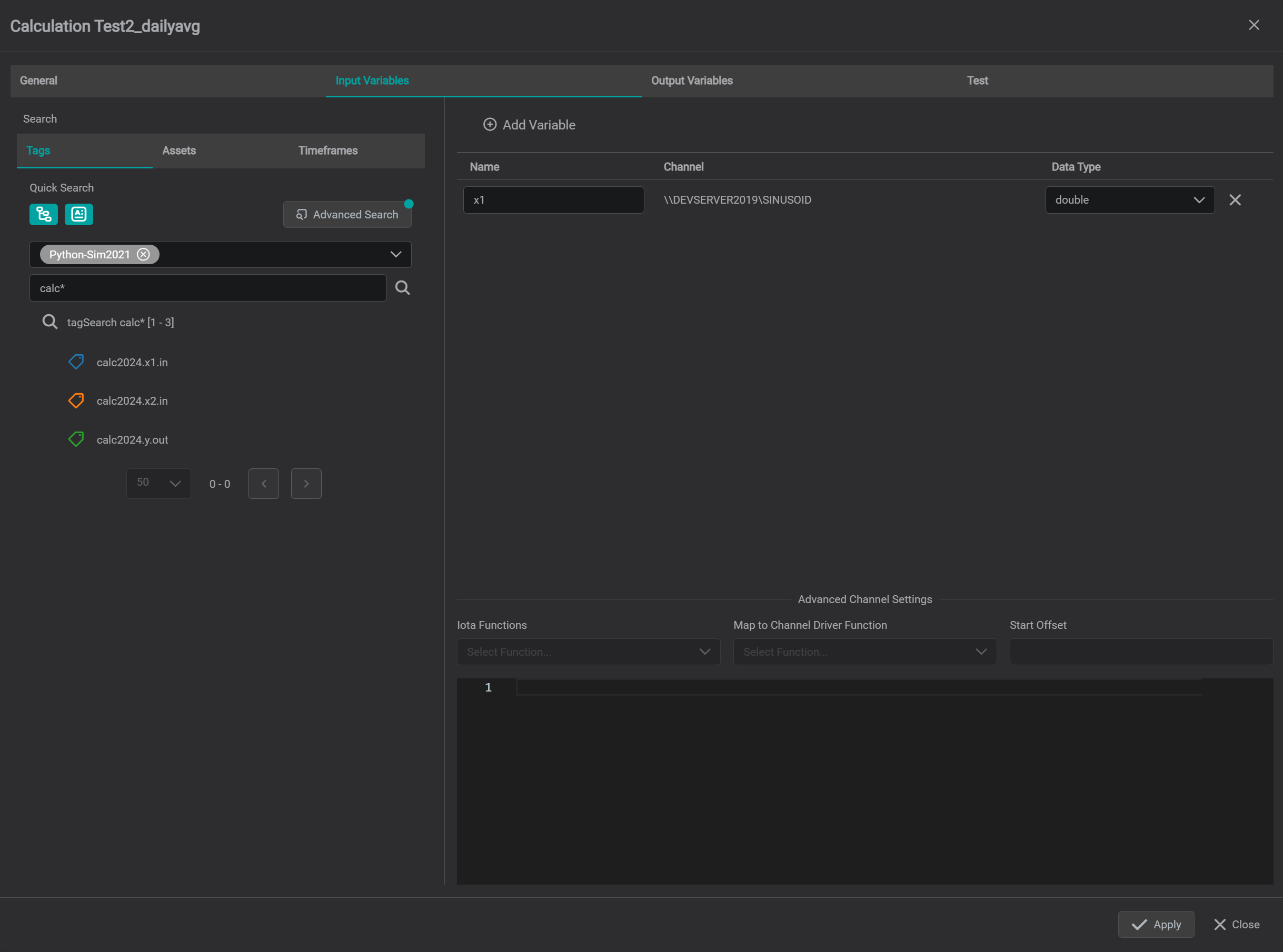Click the Name column header
This screenshot has width=1283, height=952.
click(x=484, y=166)
